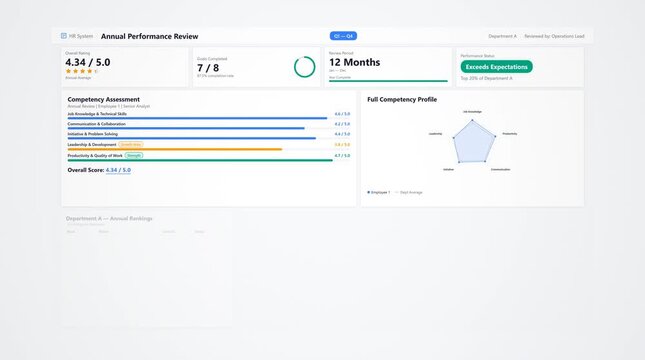The height and width of the screenshot is (360, 645).
Task: Click the orange Leadership & Development bar
Action: click(175, 149)
